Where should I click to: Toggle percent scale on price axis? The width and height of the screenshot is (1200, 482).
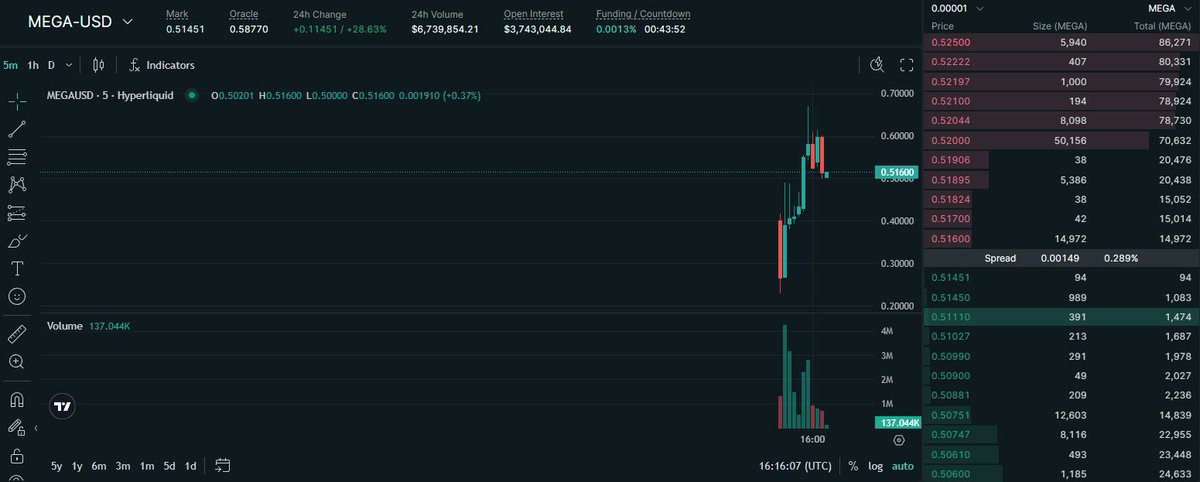(853, 466)
